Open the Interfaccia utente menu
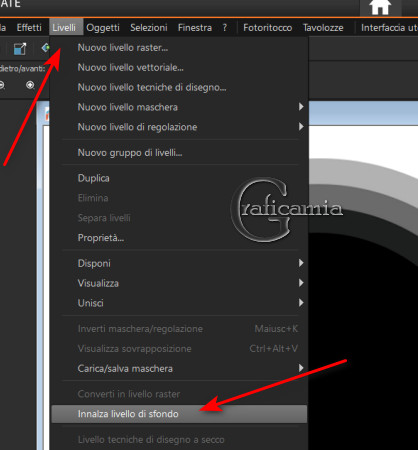 click(x=389, y=27)
